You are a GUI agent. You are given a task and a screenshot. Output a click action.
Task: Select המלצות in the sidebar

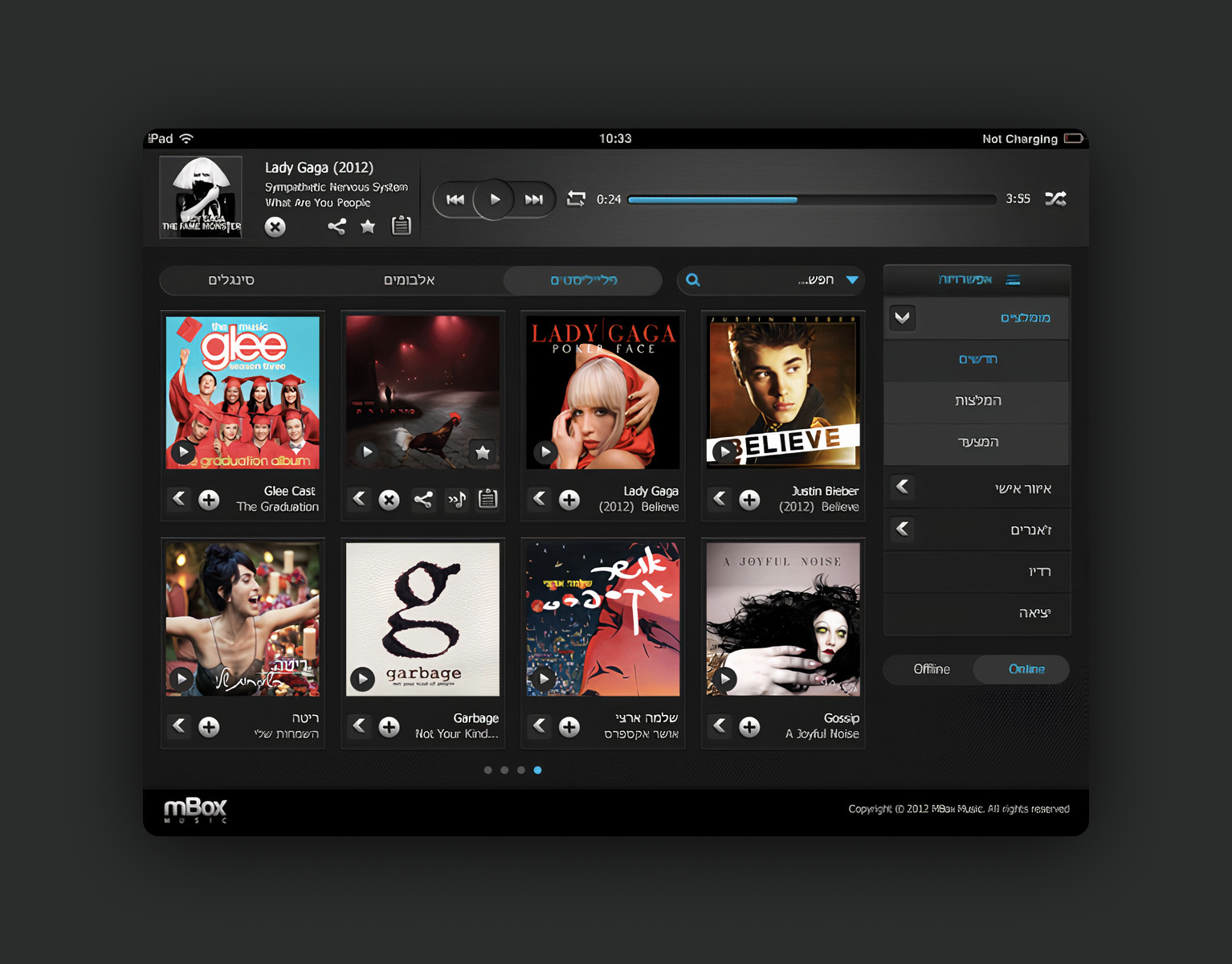click(977, 401)
